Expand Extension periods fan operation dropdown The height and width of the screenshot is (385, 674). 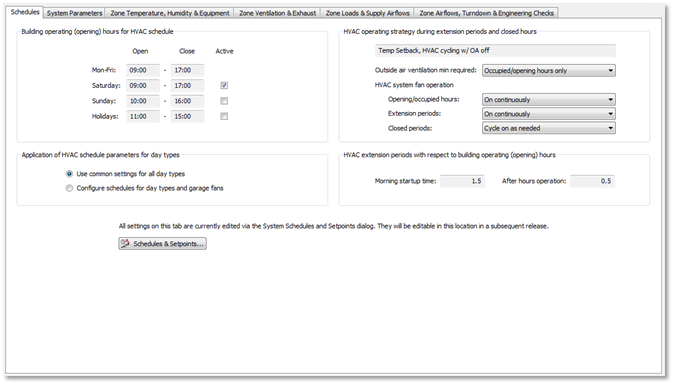coord(548,114)
